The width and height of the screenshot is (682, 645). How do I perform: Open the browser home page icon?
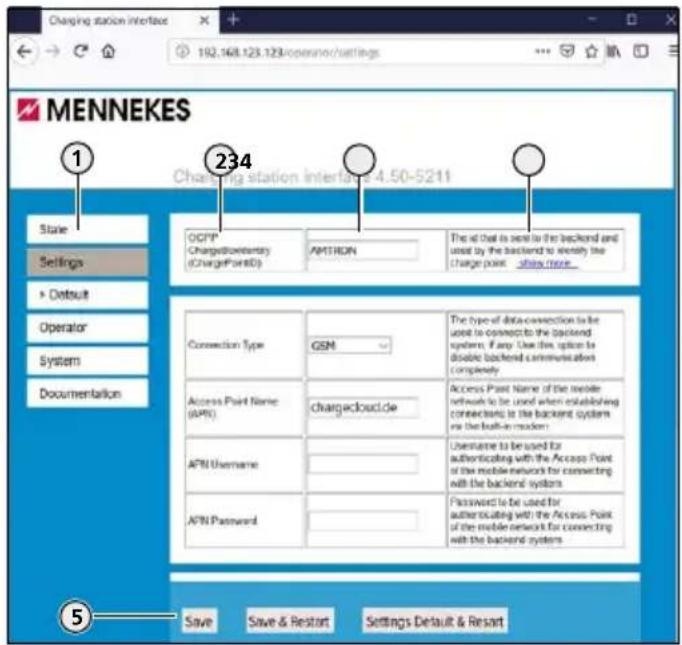click(108, 52)
